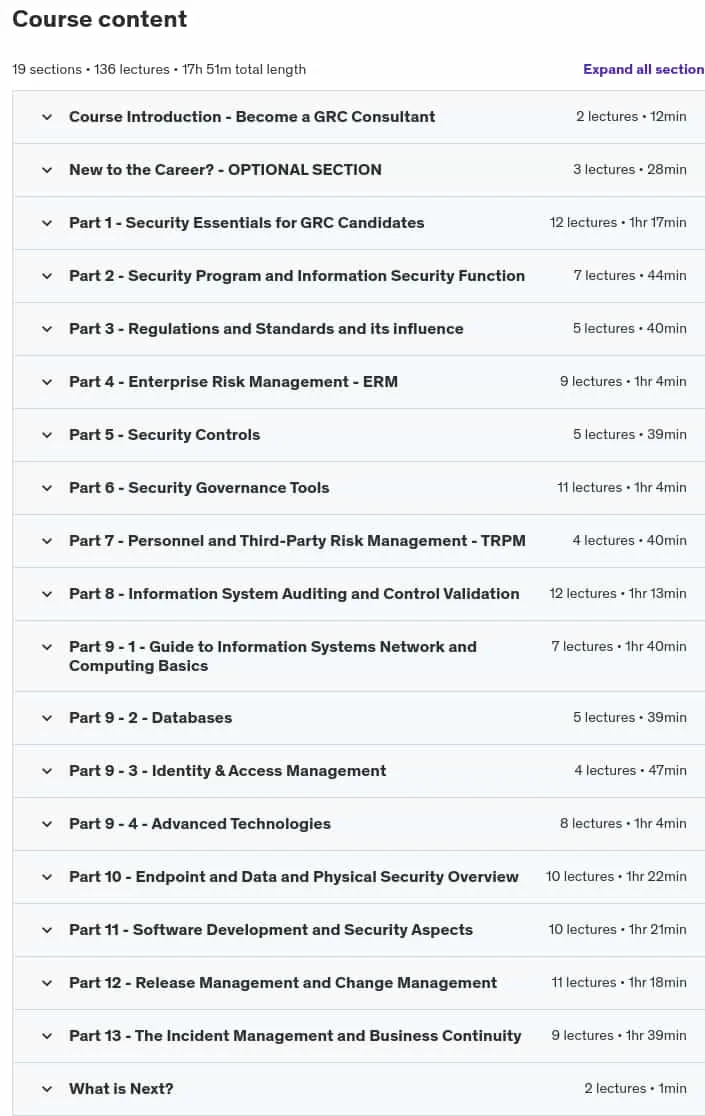Expand all sections of the course
This screenshot has height=1116, width=705.
643,69
